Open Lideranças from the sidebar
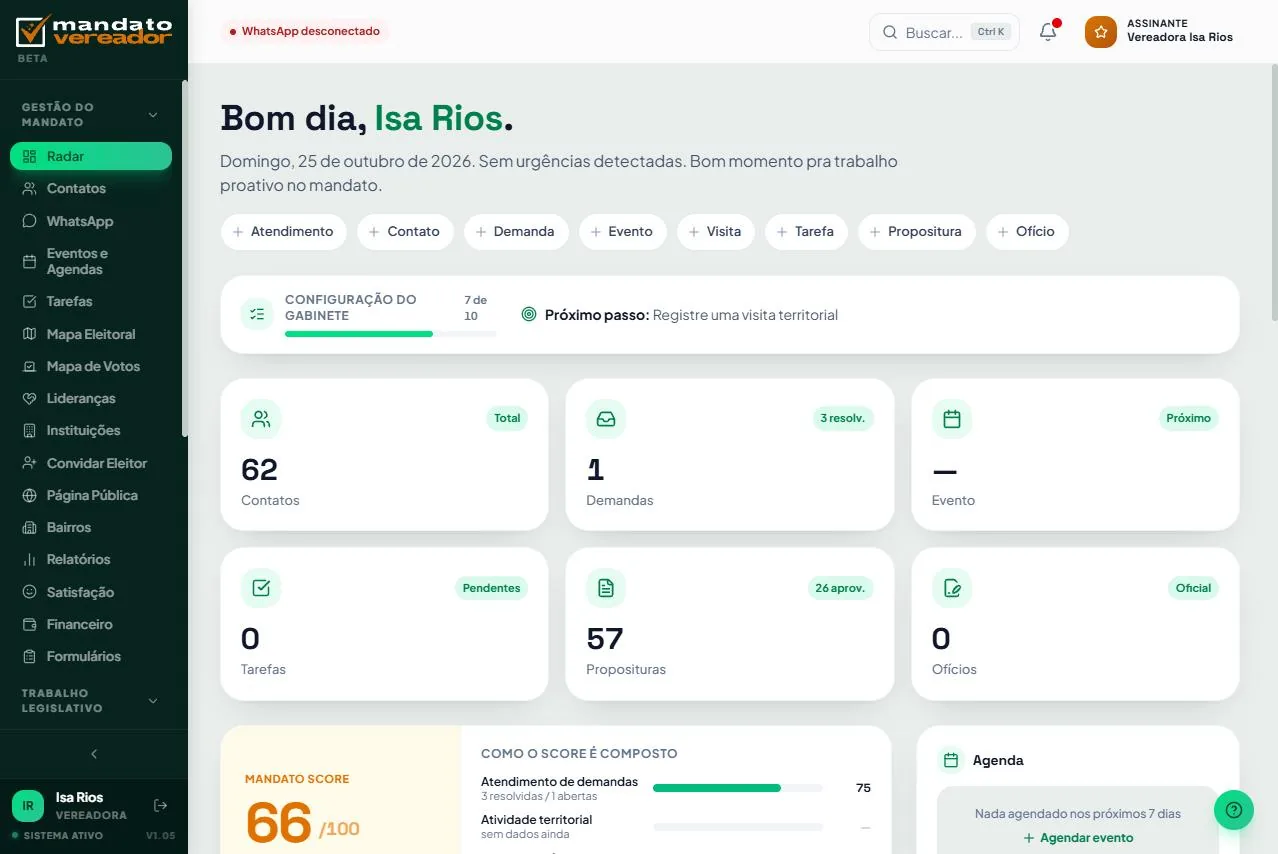Screen dimensions: 1278x854 (x=91, y=398)
